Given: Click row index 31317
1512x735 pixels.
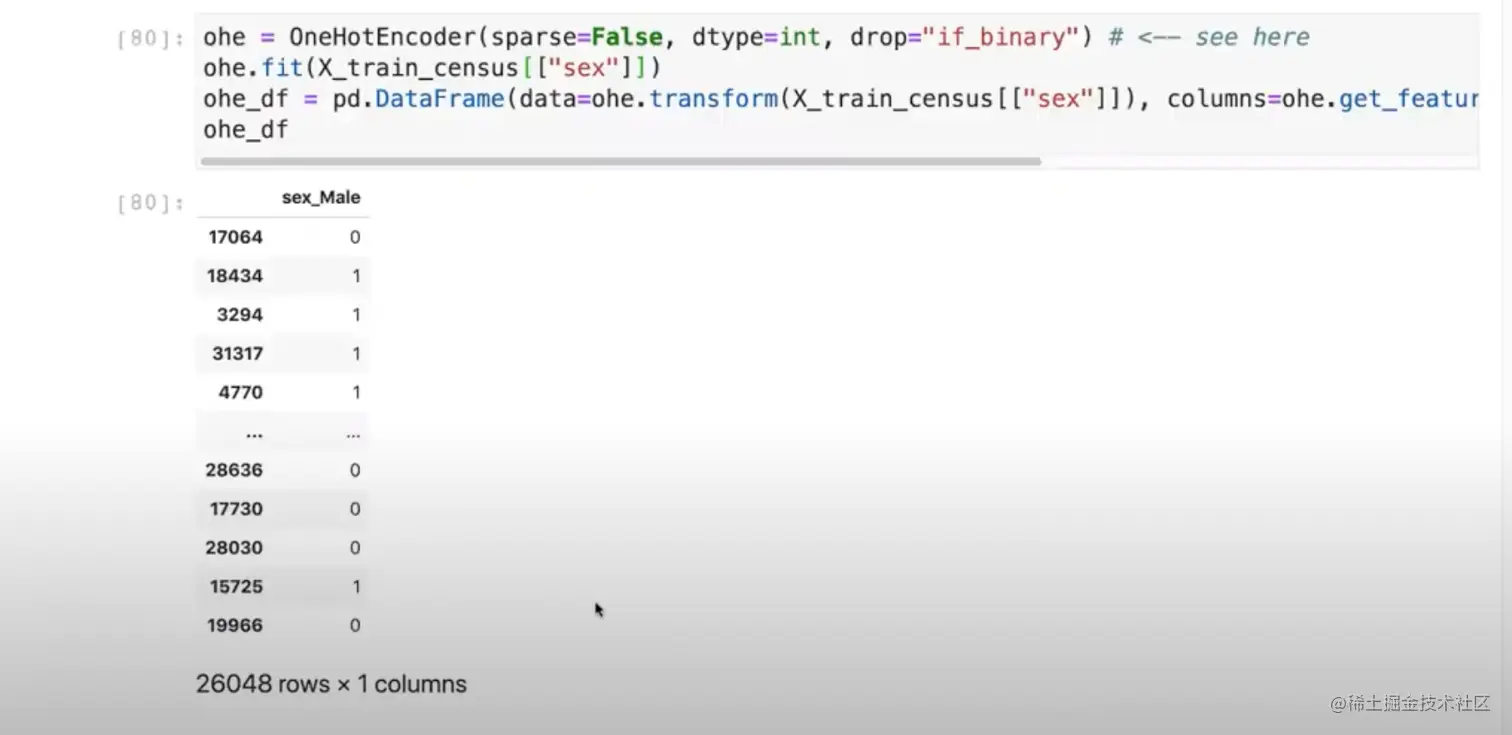Looking at the screenshot, I should tap(238, 353).
